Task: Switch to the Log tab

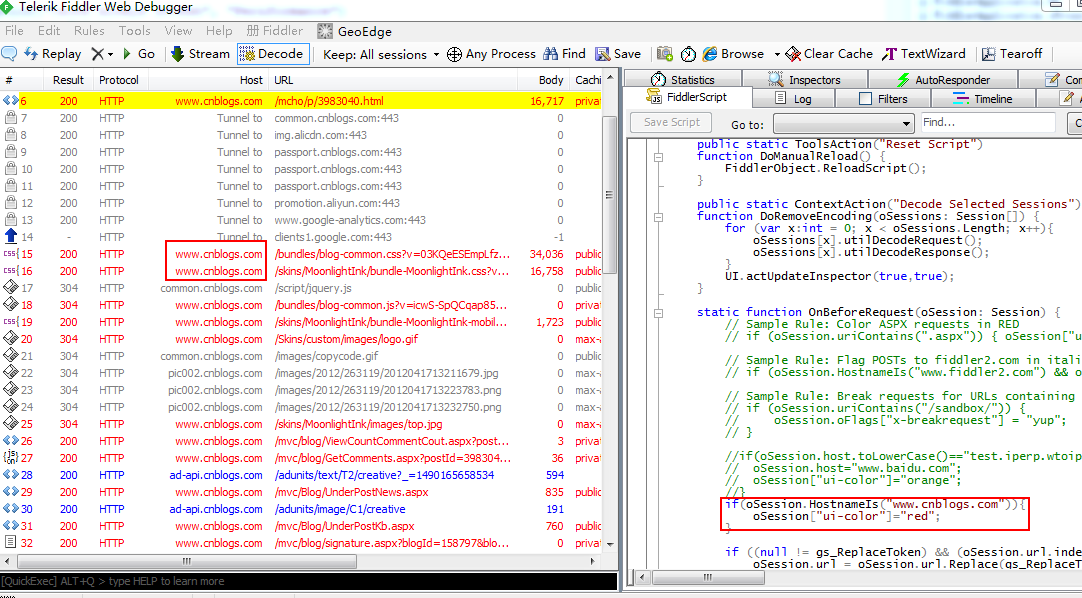Action: pyautogui.click(x=794, y=99)
